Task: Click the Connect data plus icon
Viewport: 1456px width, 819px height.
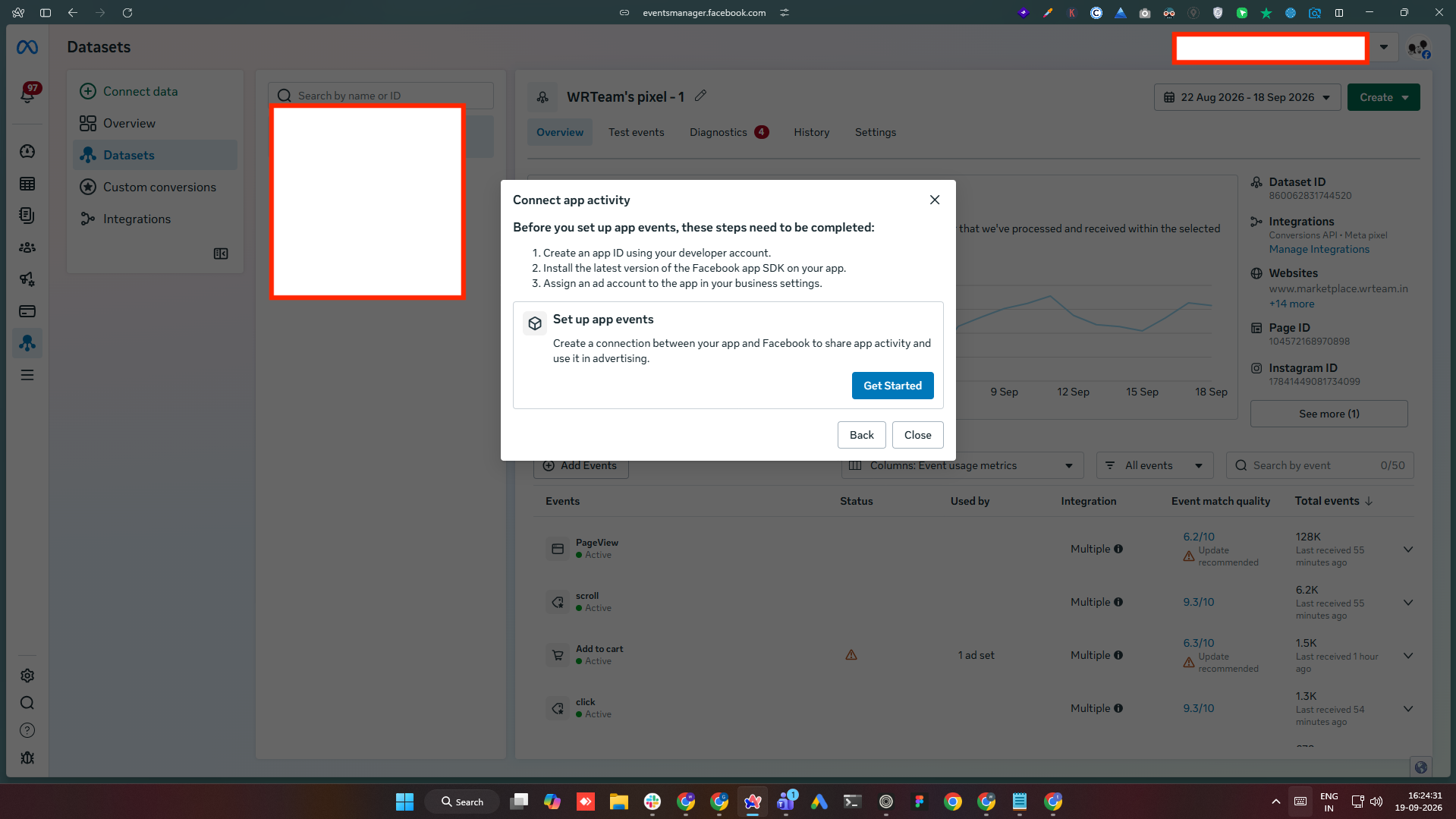Action: (88, 91)
